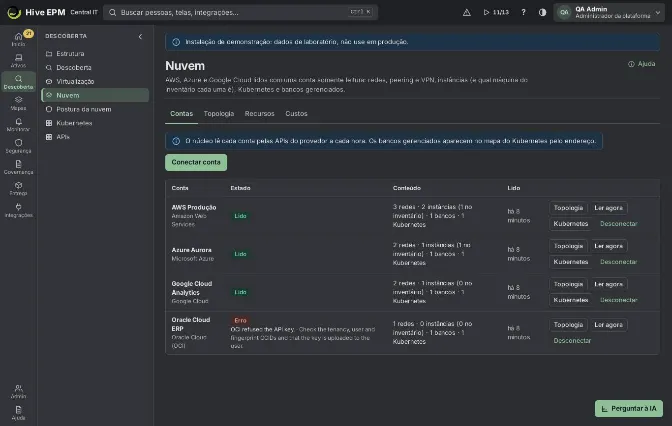Click info icon in the núcleo notice

point(176,141)
